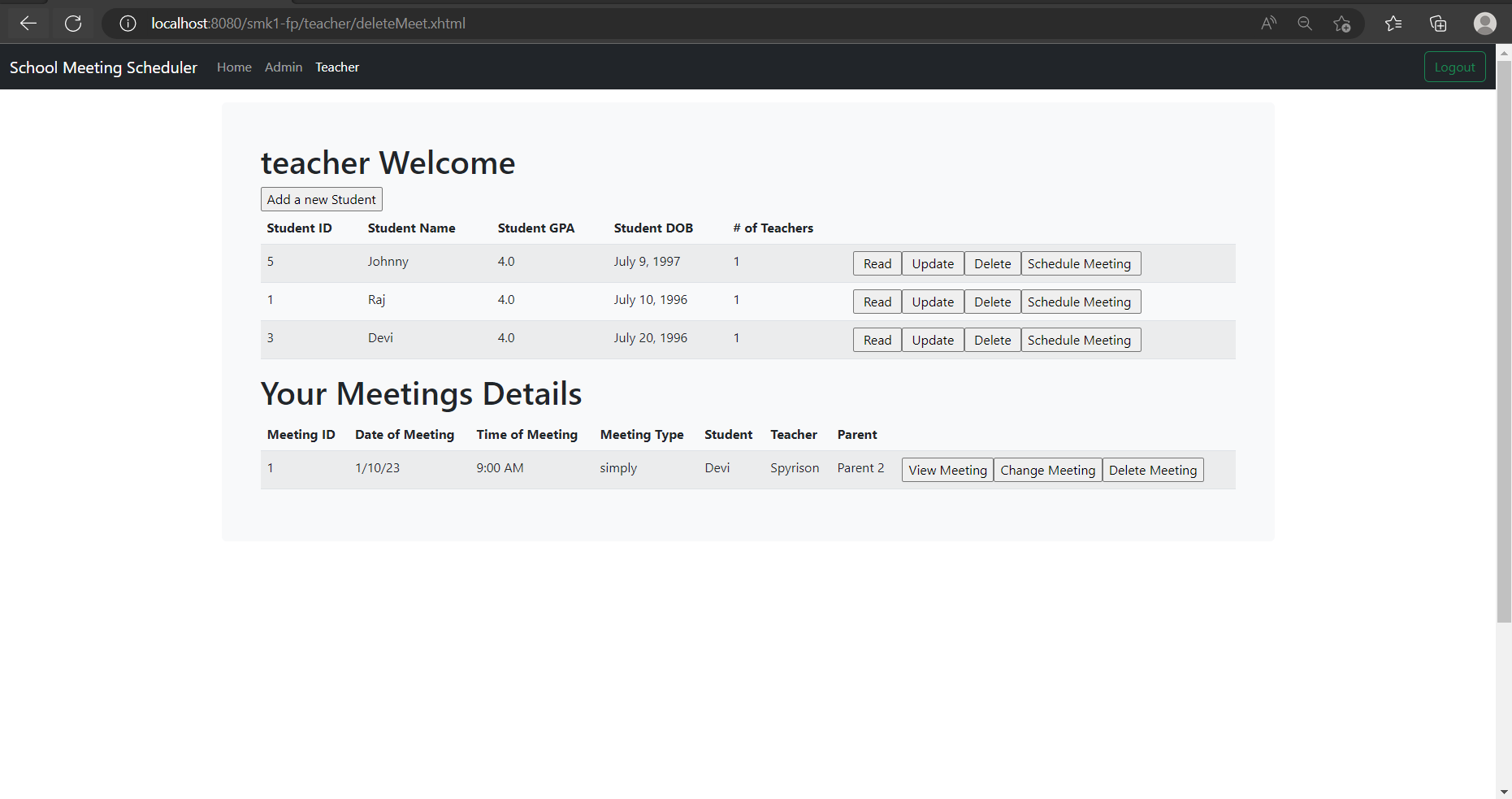Viewport: 1512px width, 799px height.
Task: Click the back navigation arrow
Action: pos(28,24)
